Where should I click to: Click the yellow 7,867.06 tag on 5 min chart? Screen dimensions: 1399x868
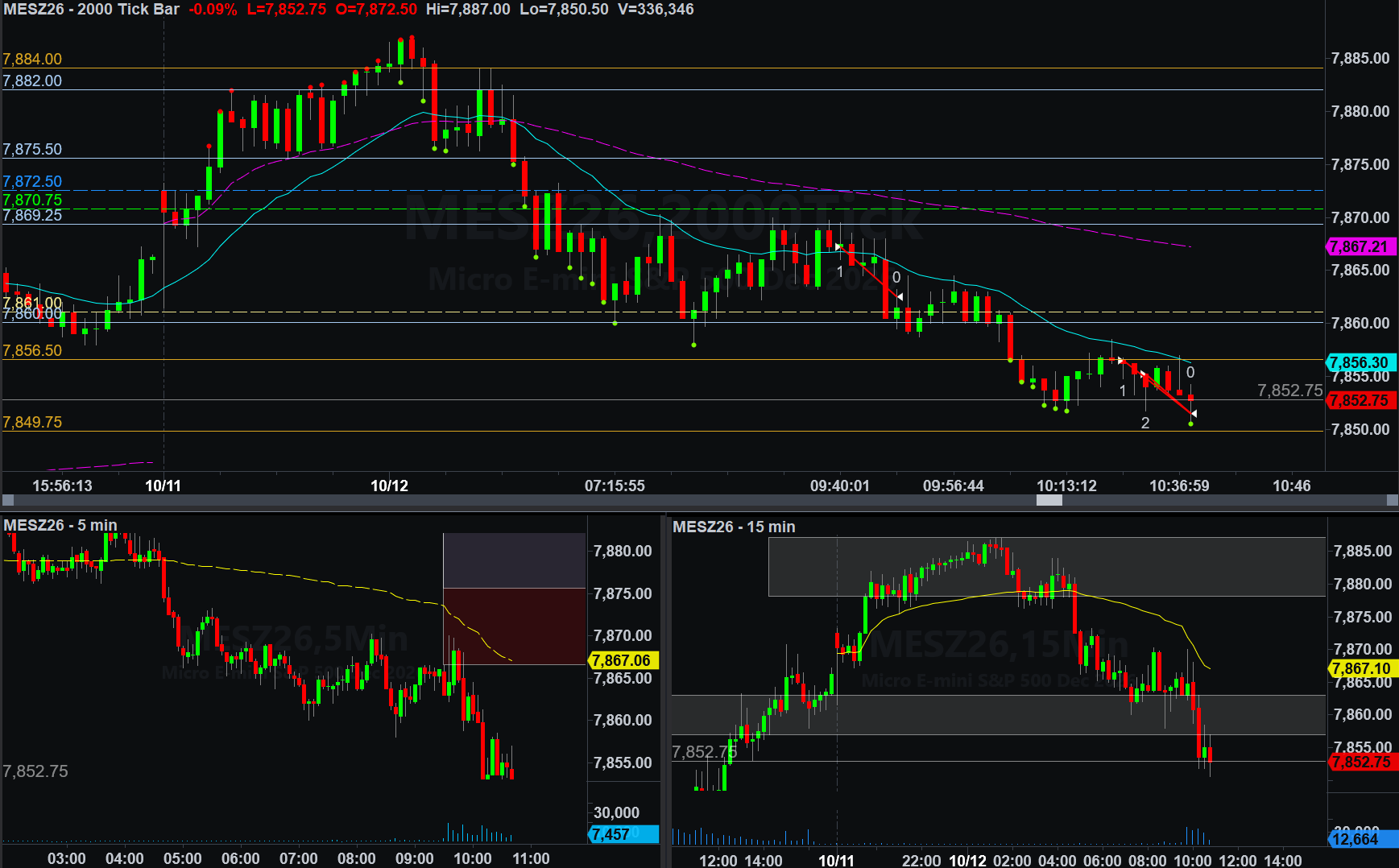coord(623,660)
